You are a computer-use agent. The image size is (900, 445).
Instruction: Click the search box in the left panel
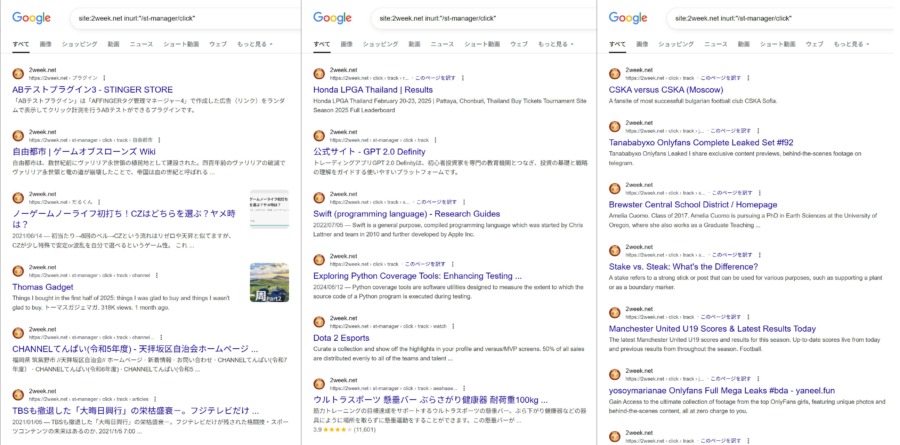[185, 18]
